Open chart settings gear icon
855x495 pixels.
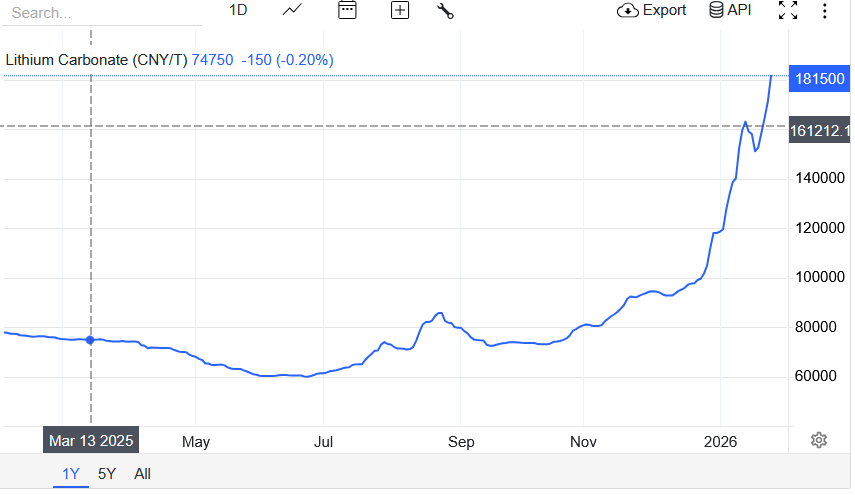coord(819,440)
